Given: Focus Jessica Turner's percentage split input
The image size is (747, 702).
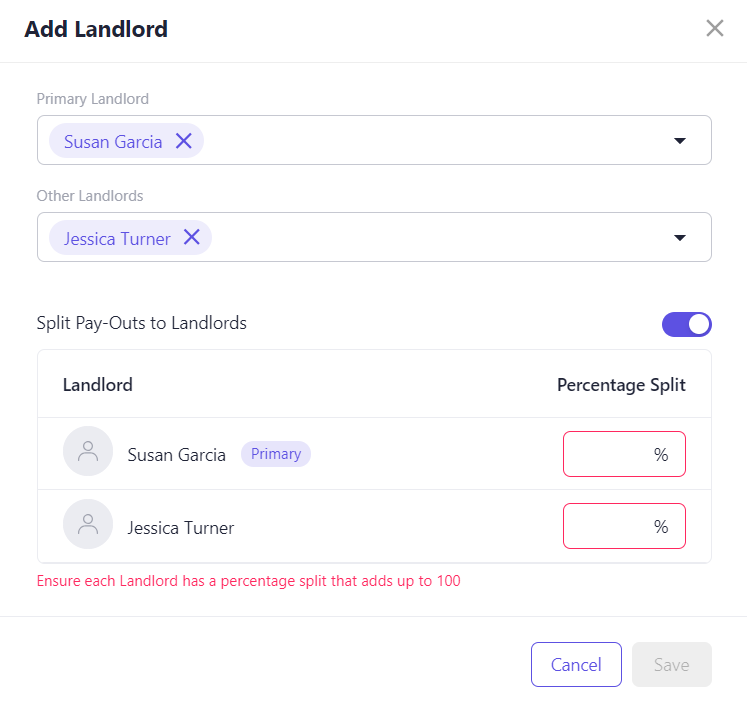Looking at the screenshot, I should click(x=624, y=526).
